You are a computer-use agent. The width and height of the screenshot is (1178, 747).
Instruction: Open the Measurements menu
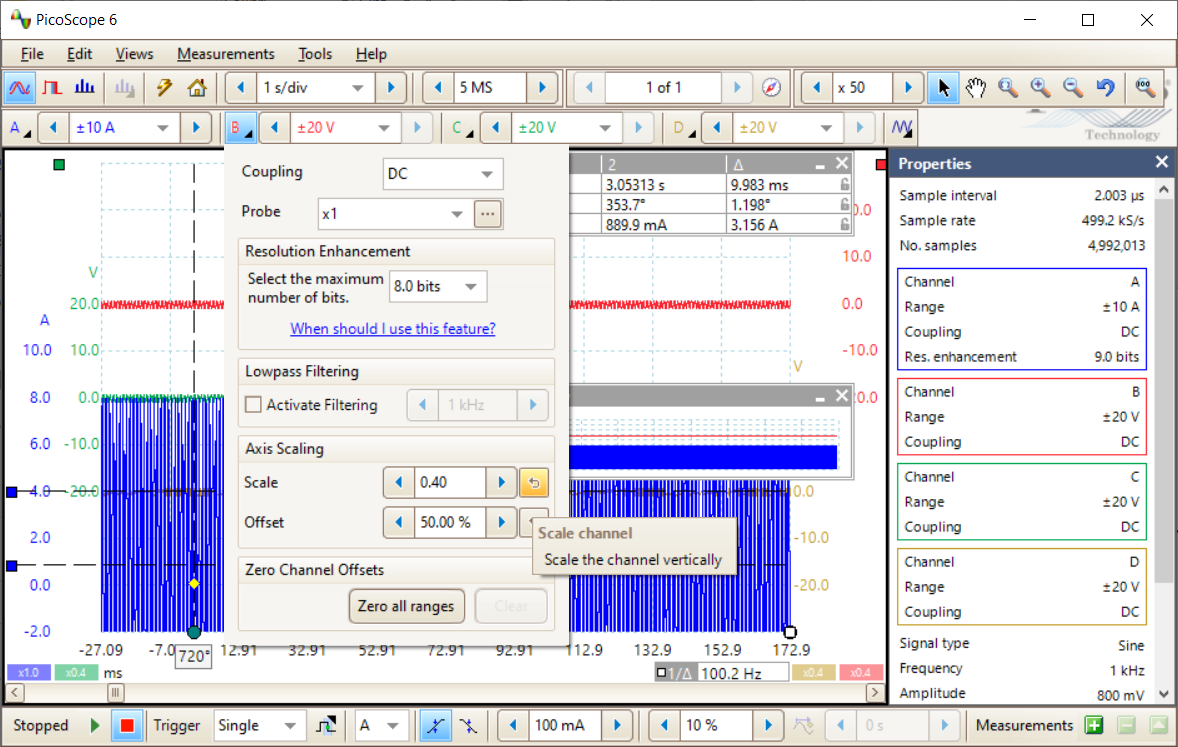[225, 54]
